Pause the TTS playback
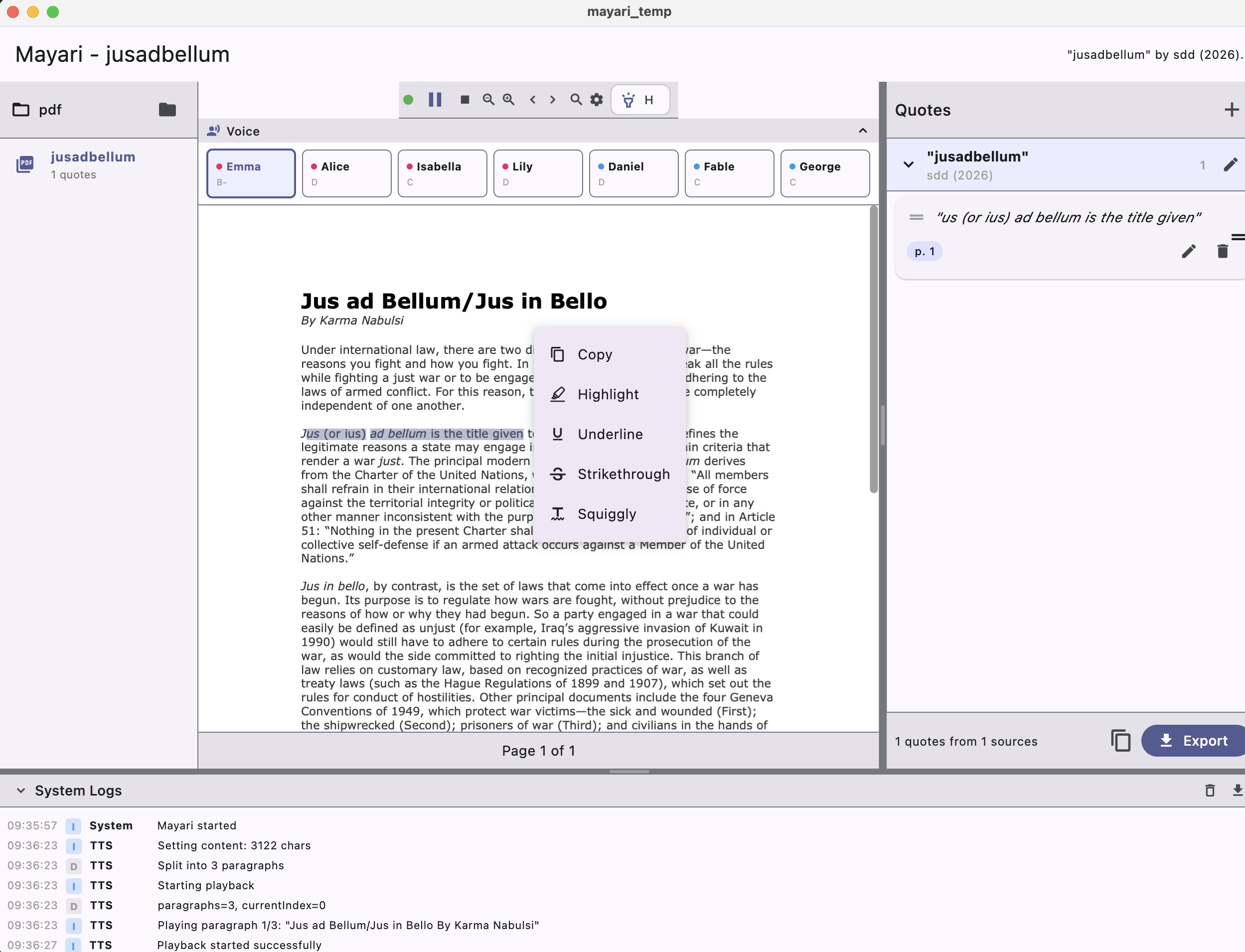1245x952 pixels. 435,100
